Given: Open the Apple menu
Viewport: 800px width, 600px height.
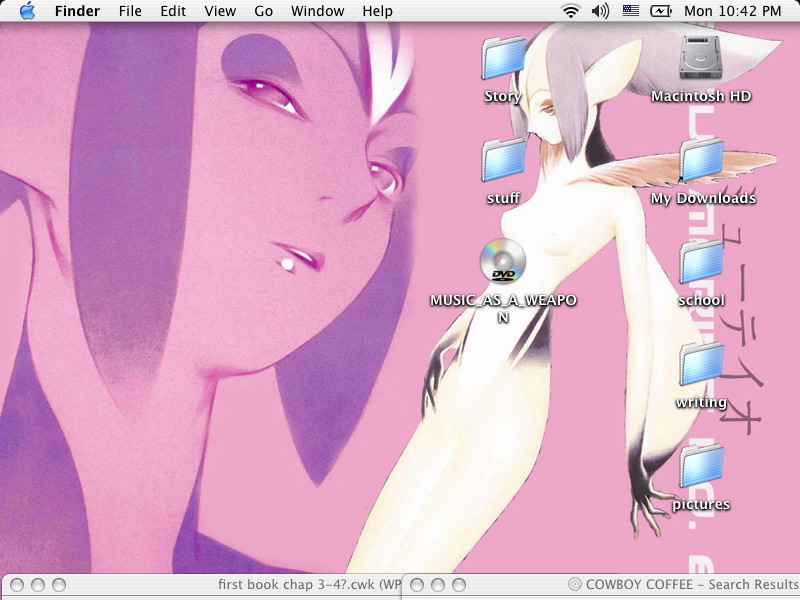Looking at the screenshot, I should (27, 11).
